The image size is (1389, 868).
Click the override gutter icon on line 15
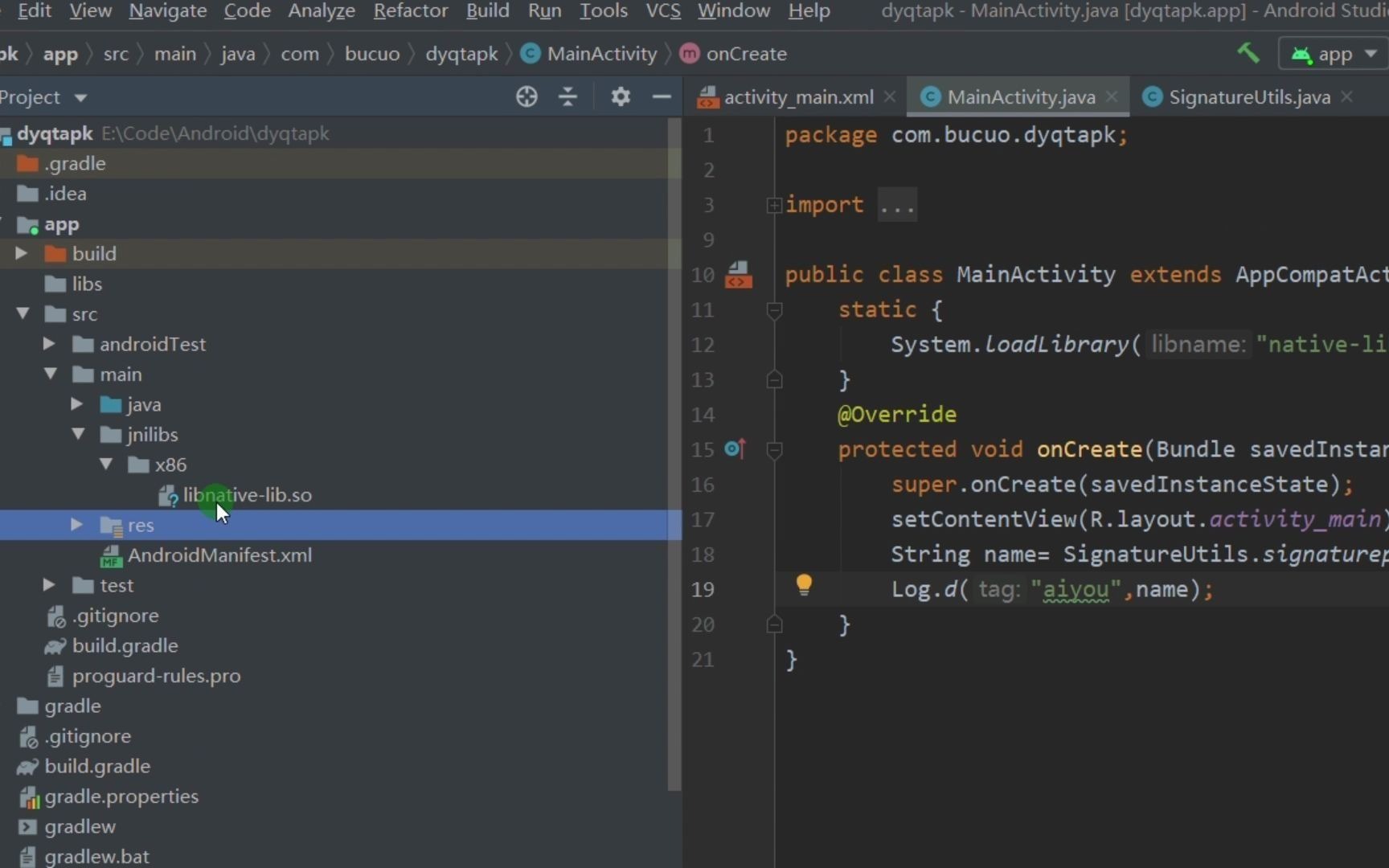pos(735,448)
